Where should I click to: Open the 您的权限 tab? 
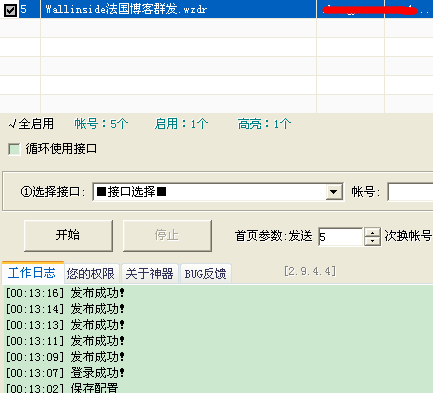coord(91,274)
